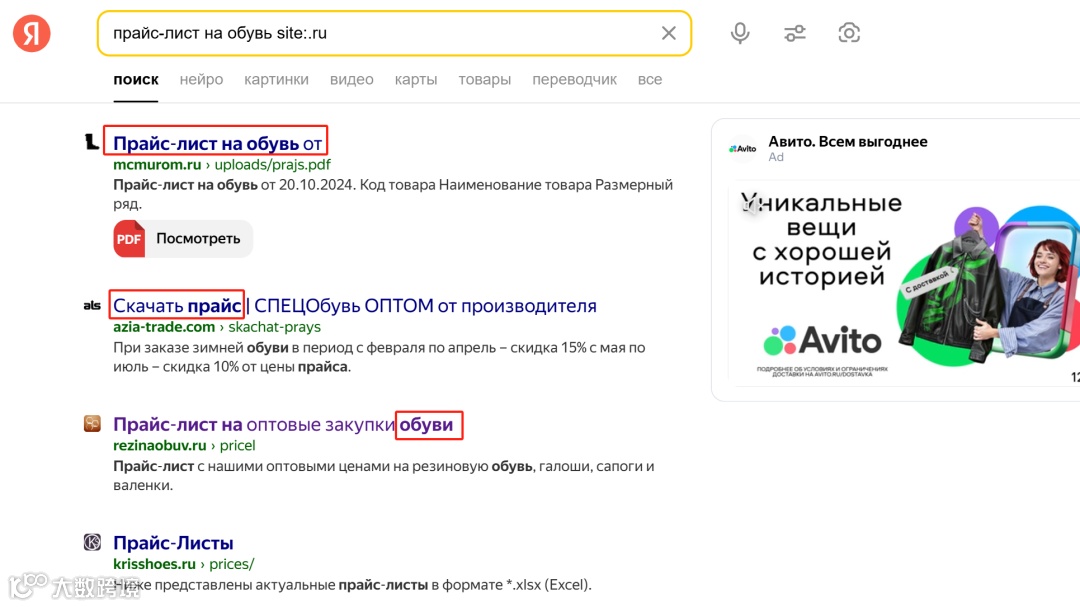Open the переводчик tab
The height and width of the screenshot is (607, 1080).
tap(574, 80)
